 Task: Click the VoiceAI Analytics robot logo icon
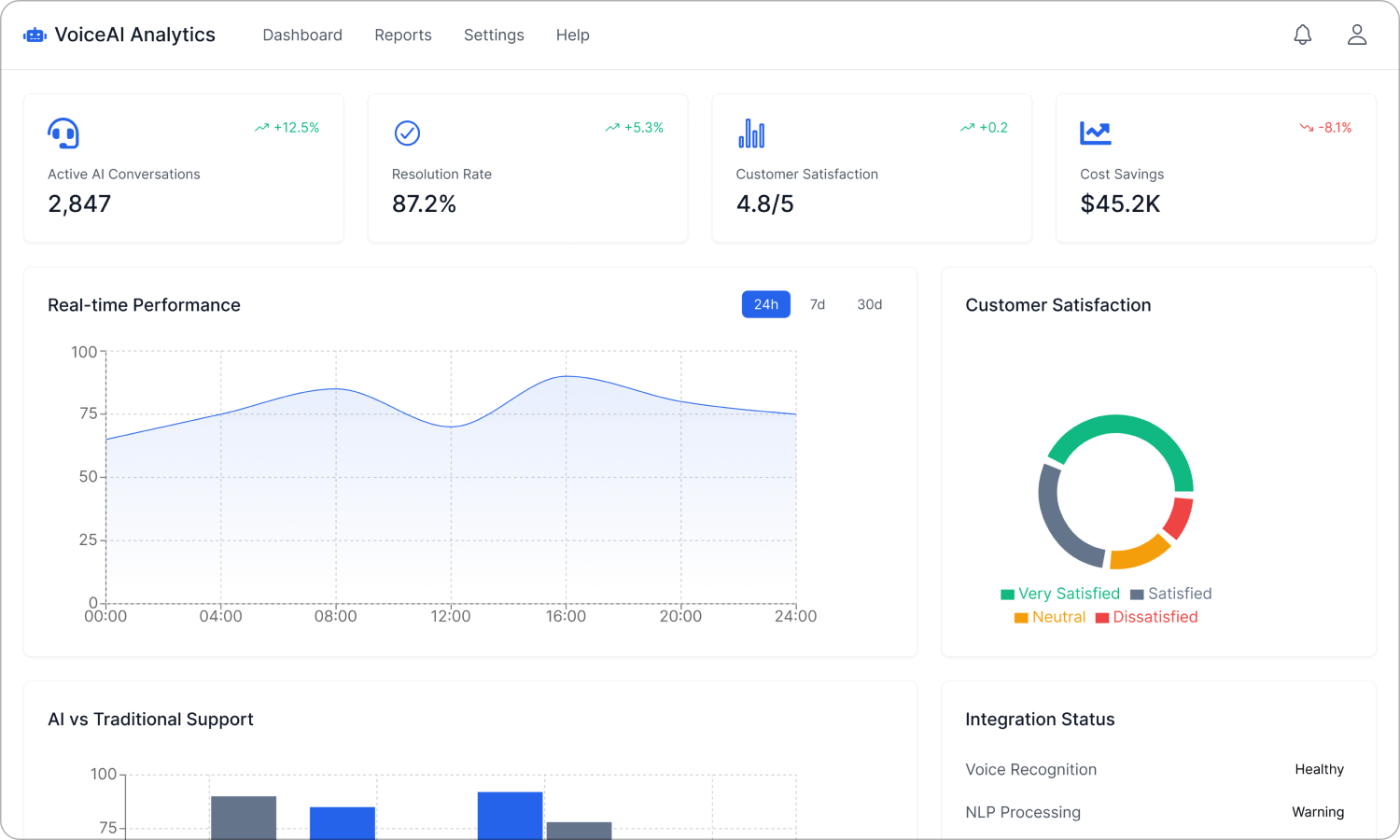pos(35,35)
